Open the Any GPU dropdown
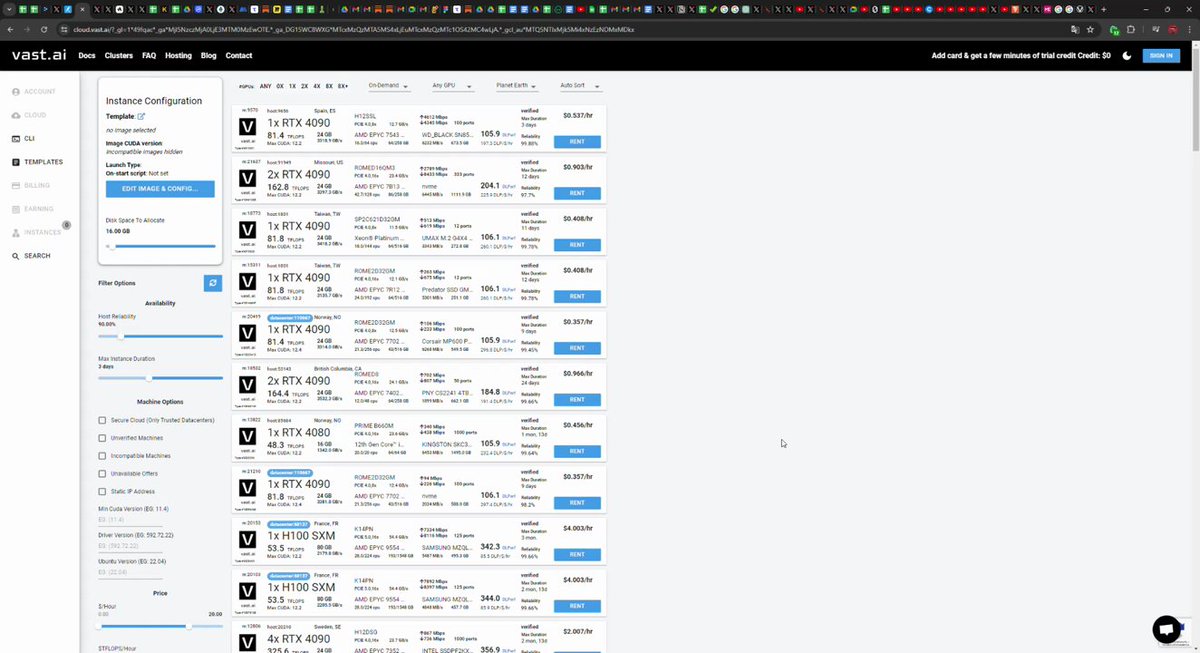Image resolution: width=1200 pixels, height=653 pixels. [452, 86]
